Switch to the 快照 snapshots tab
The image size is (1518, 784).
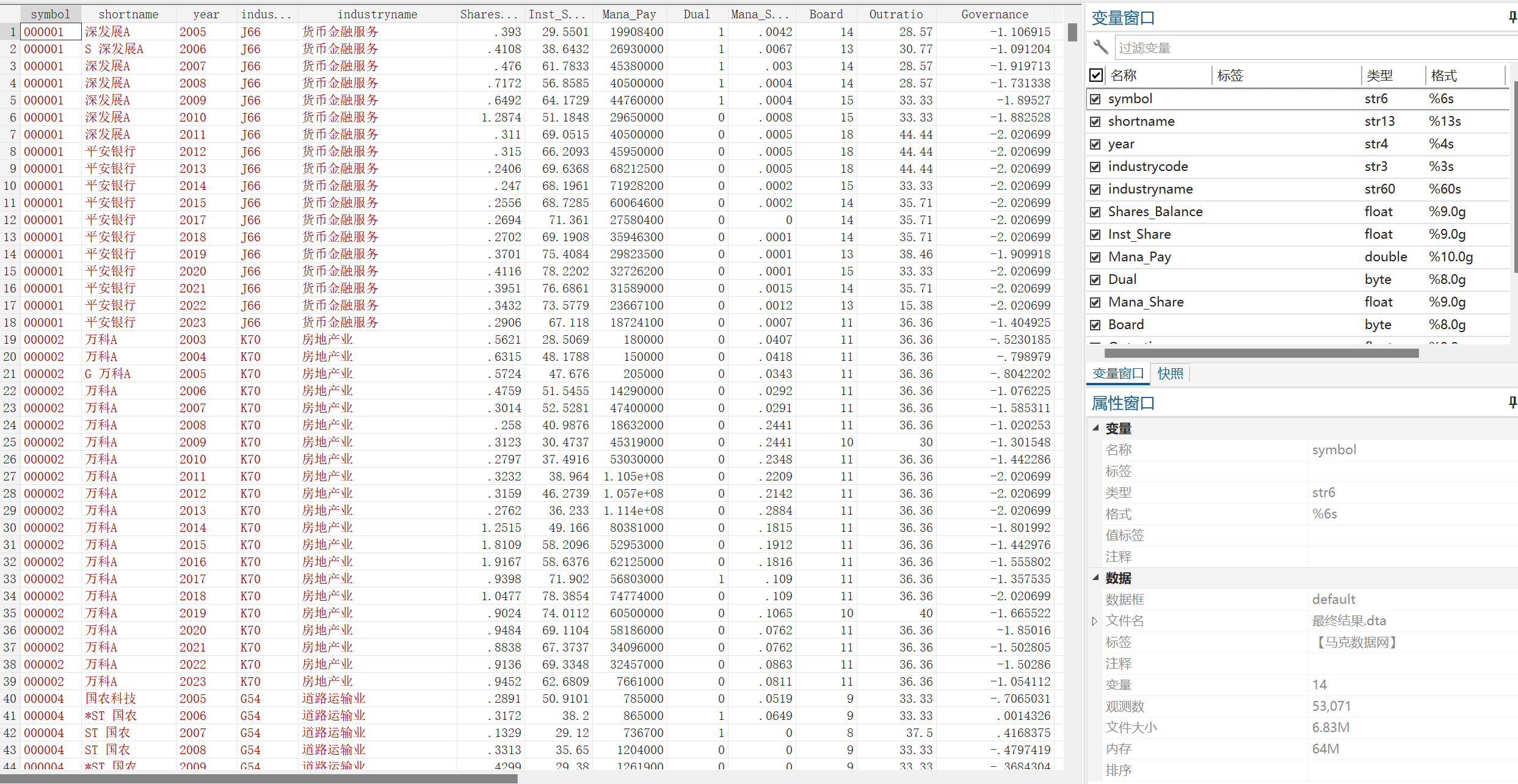tap(1170, 373)
